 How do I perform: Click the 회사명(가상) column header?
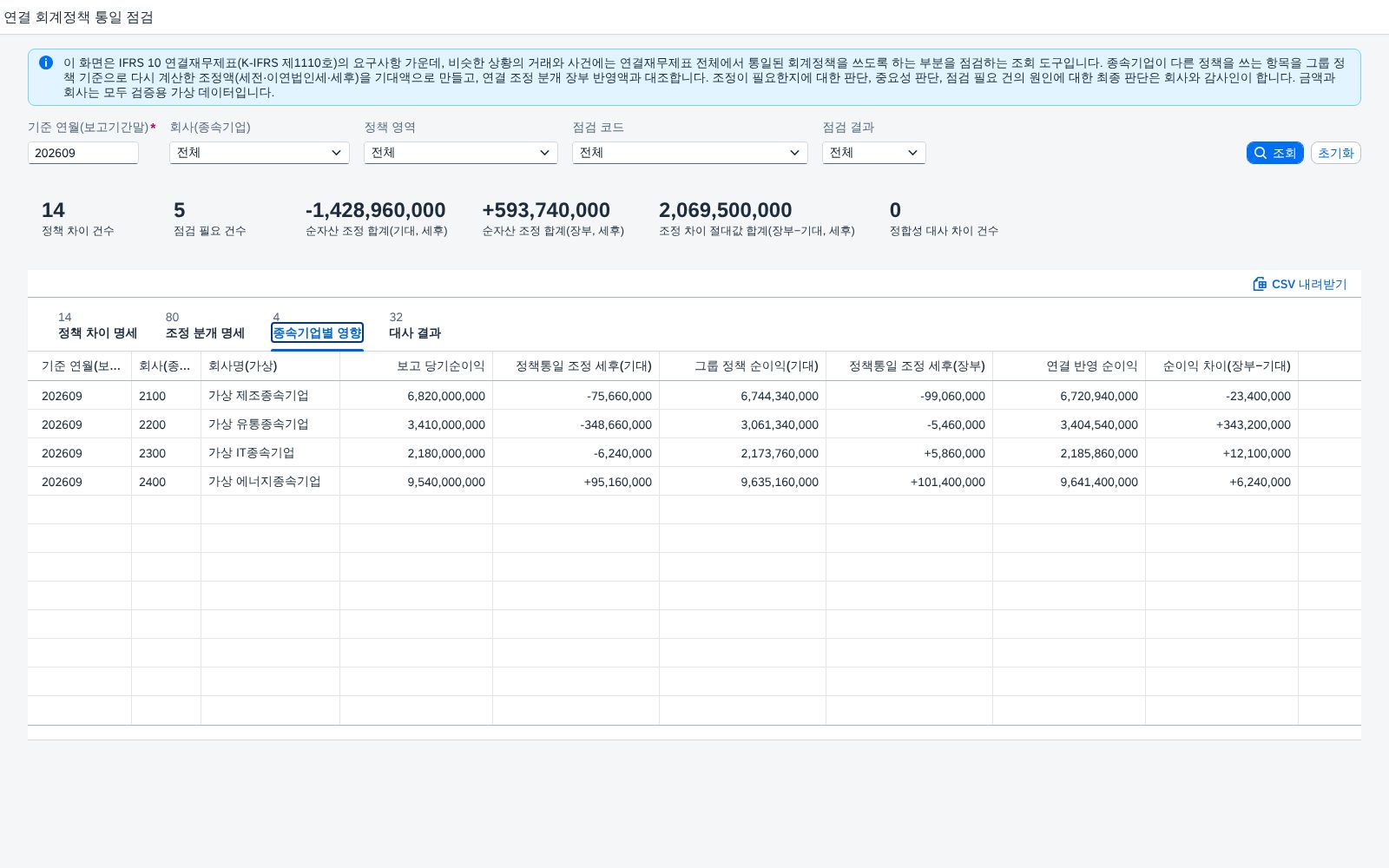(271, 366)
